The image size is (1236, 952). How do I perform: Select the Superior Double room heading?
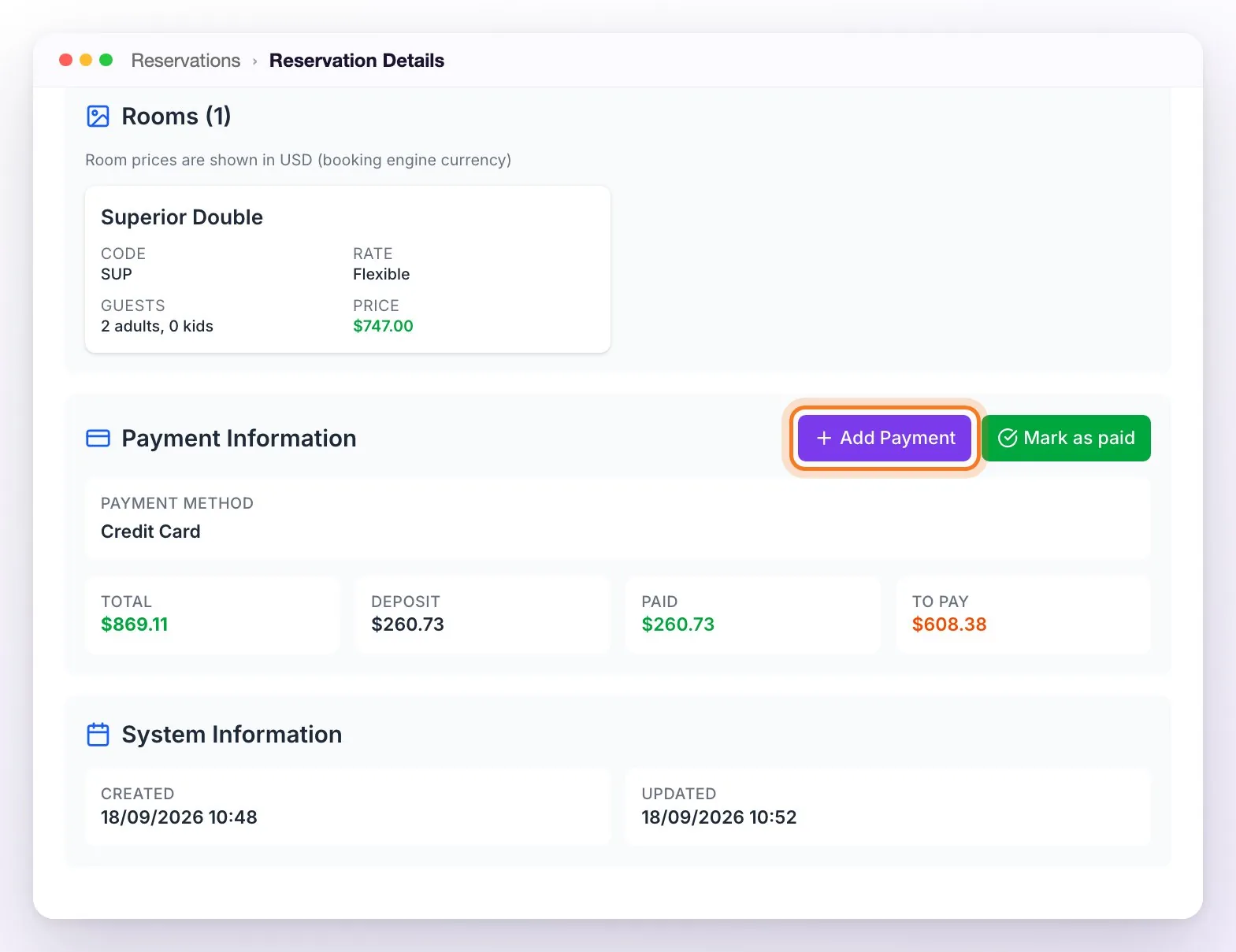(182, 217)
